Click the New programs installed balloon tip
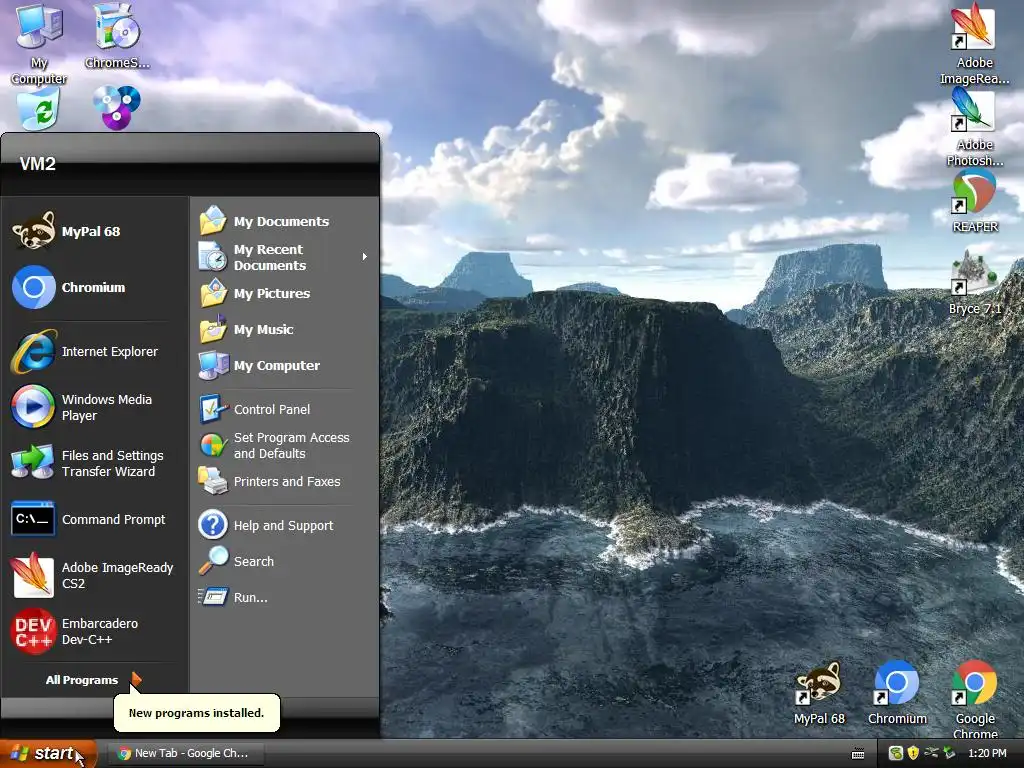Viewport: 1024px width, 768px height. pyautogui.click(x=197, y=713)
